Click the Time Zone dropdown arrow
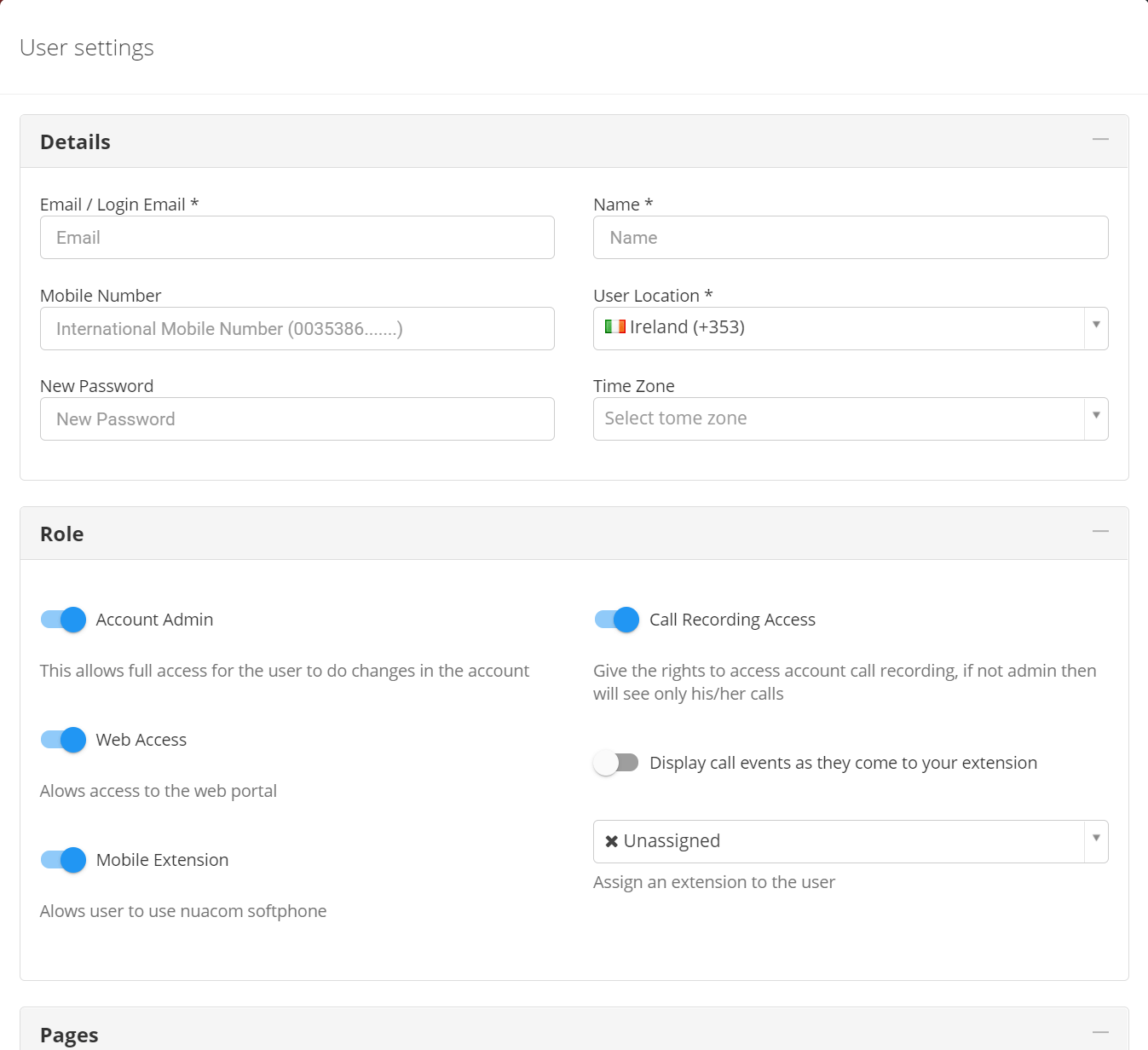The image size is (1148, 1050). (x=1096, y=415)
